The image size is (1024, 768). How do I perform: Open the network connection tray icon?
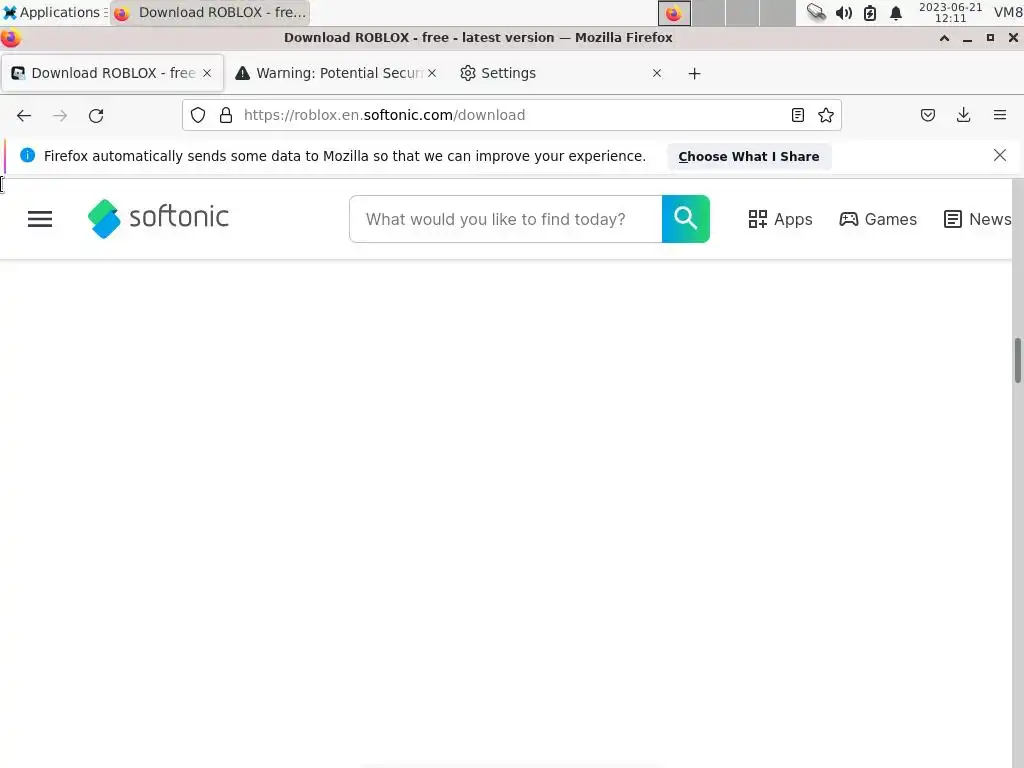[816, 12]
